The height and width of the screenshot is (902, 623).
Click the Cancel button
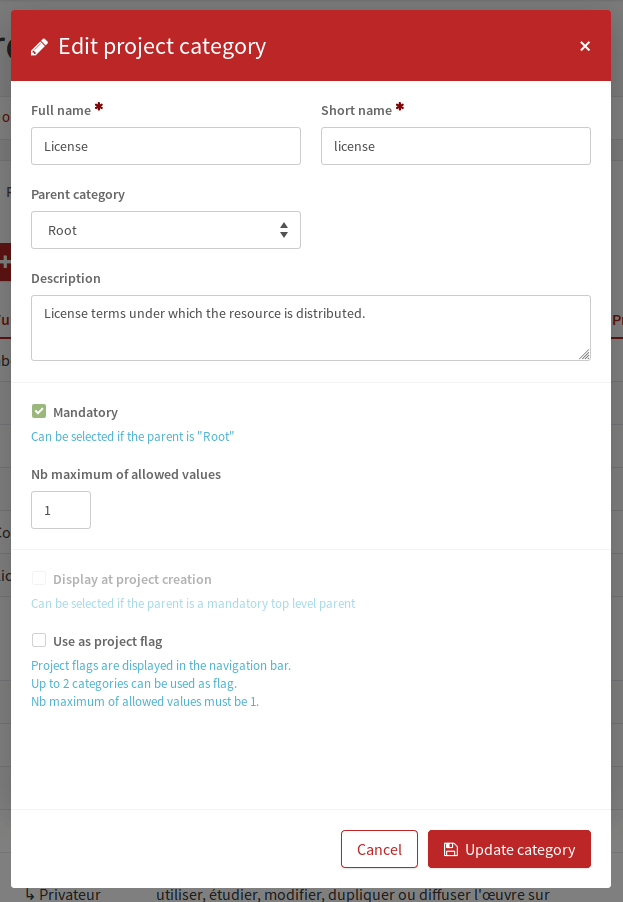coord(379,848)
